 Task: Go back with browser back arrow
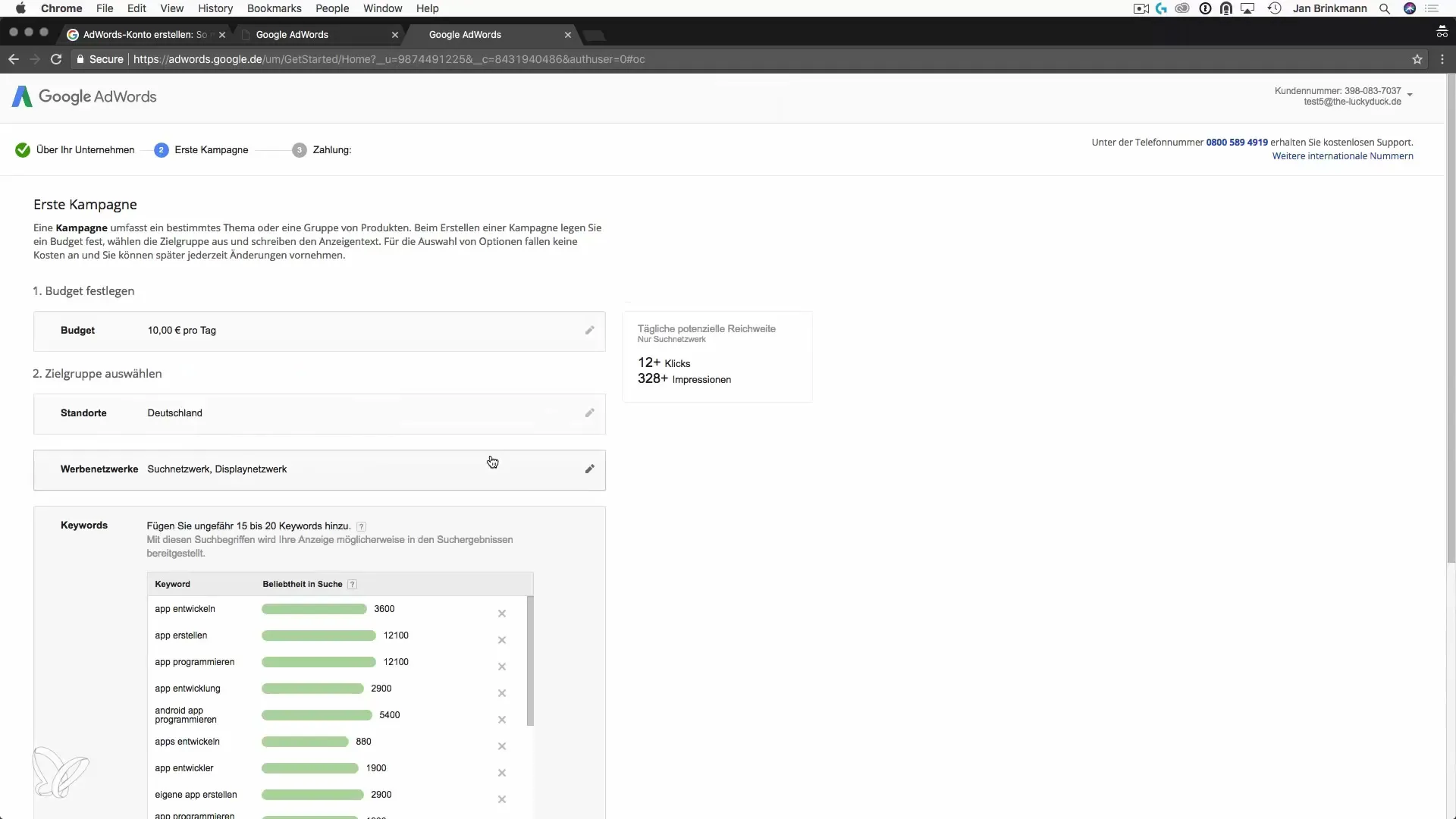point(14,59)
